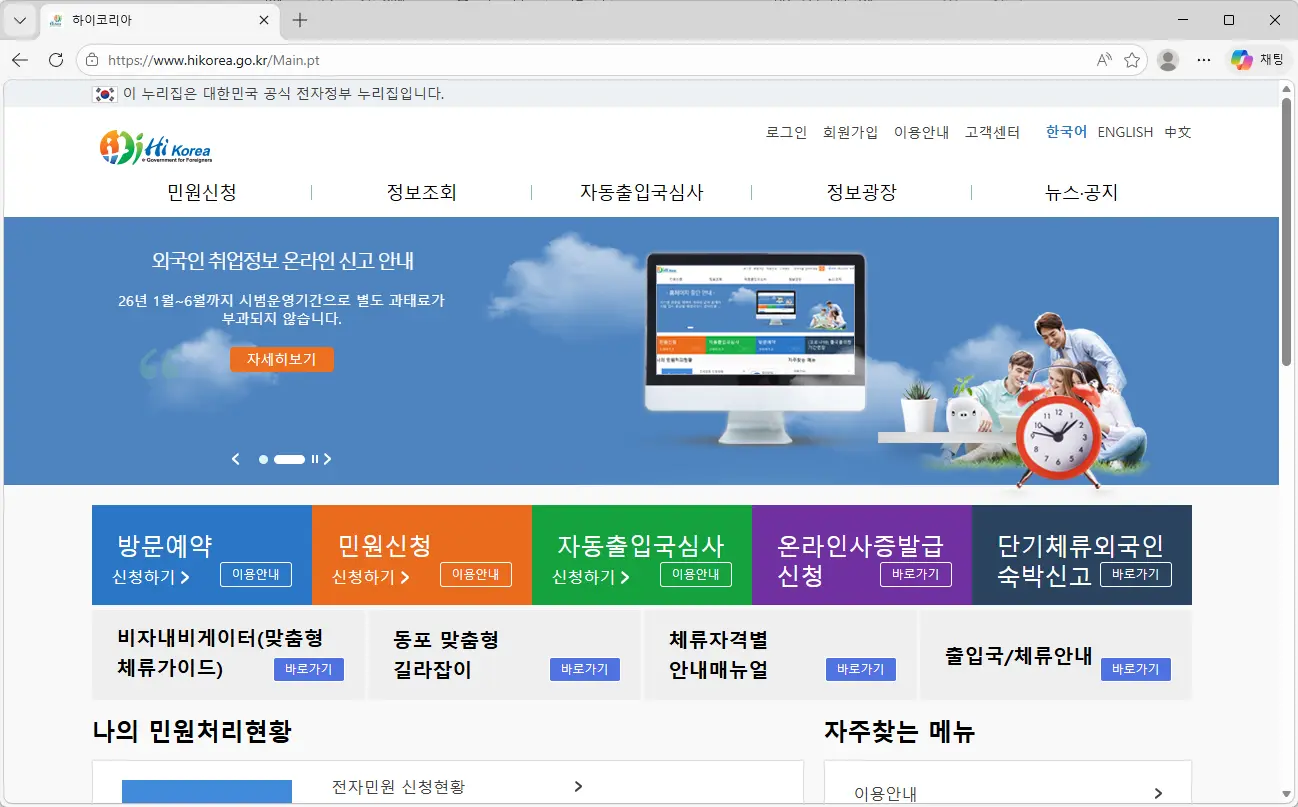The height and width of the screenshot is (807, 1298).
Task: Switch language to 中文
Action: [x=1178, y=132]
